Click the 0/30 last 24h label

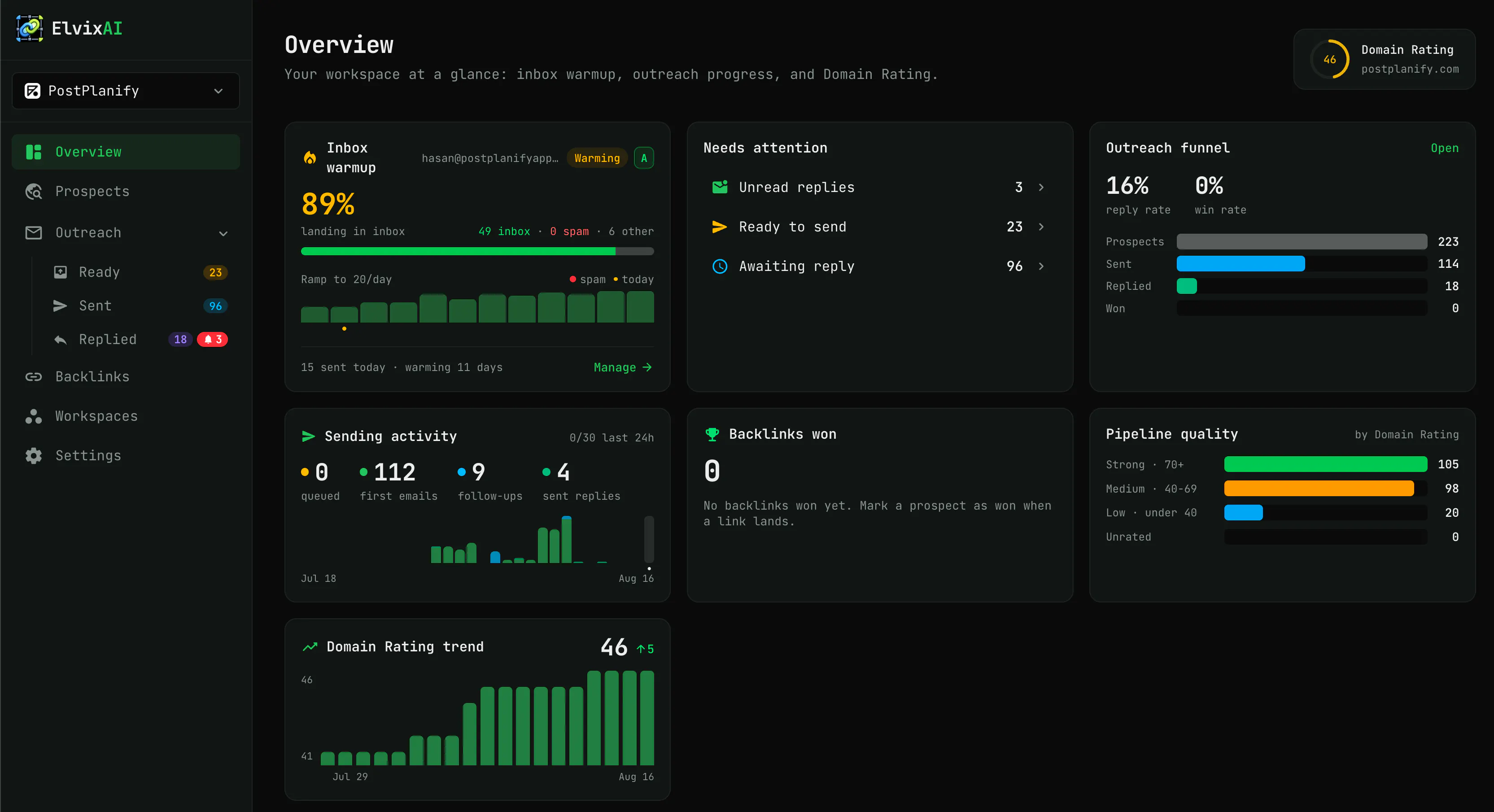click(x=612, y=438)
